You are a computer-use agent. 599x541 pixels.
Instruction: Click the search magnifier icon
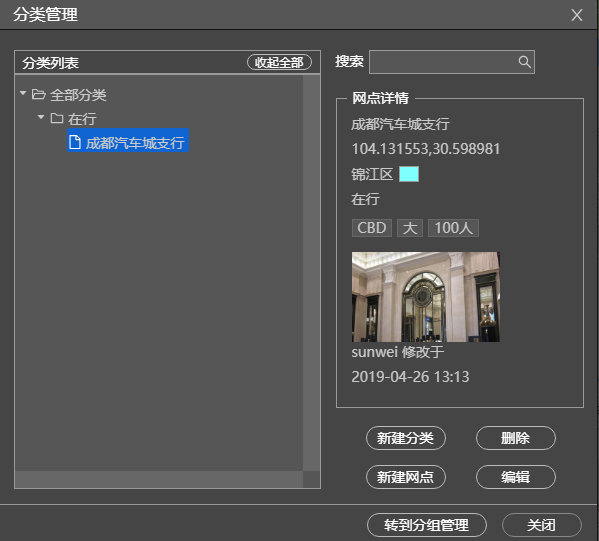tap(525, 62)
